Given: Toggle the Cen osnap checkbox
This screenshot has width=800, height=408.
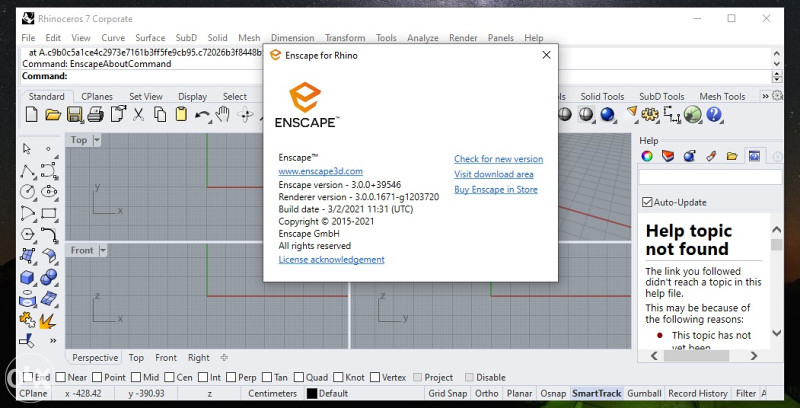Looking at the screenshot, I should [169, 377].
